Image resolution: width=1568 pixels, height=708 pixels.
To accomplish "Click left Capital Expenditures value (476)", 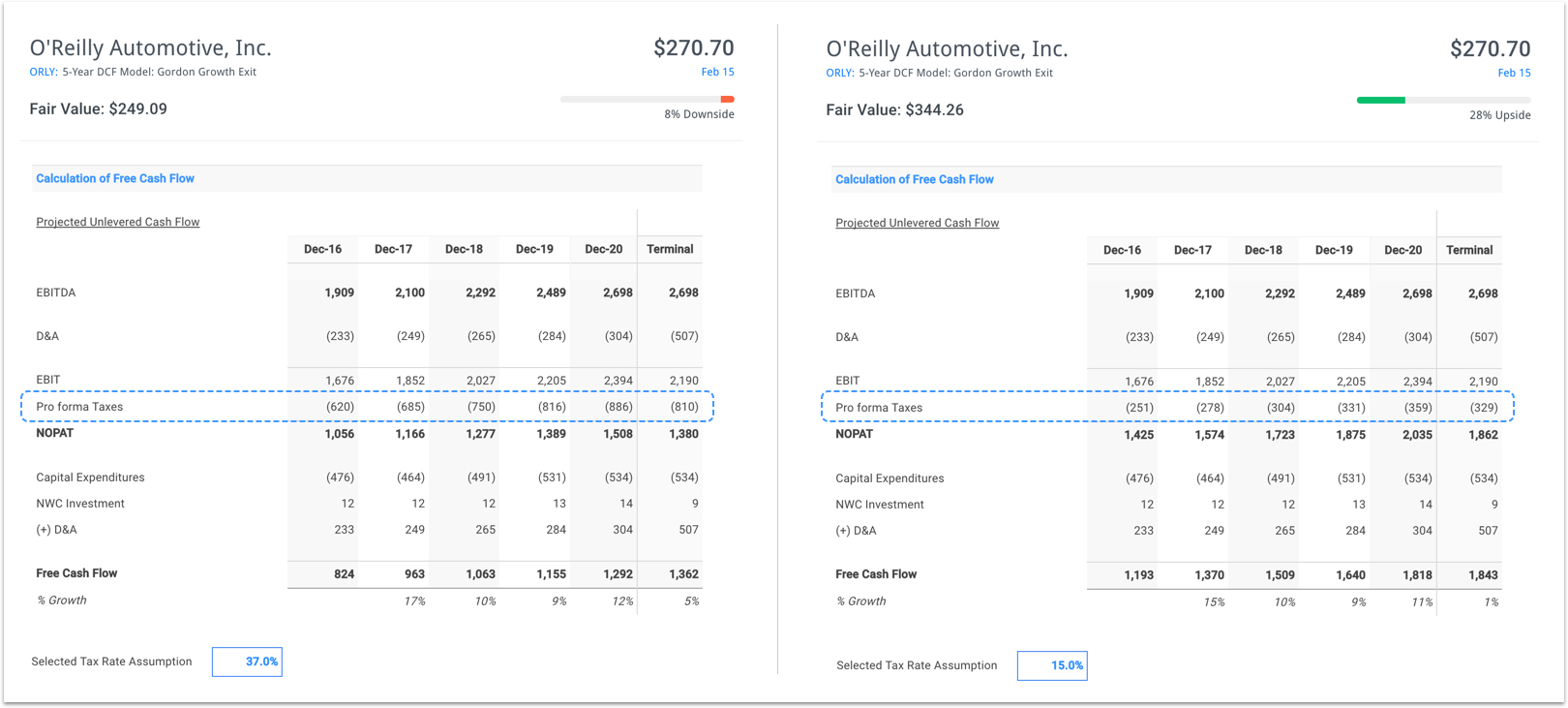I will click(x=340, y=477).
